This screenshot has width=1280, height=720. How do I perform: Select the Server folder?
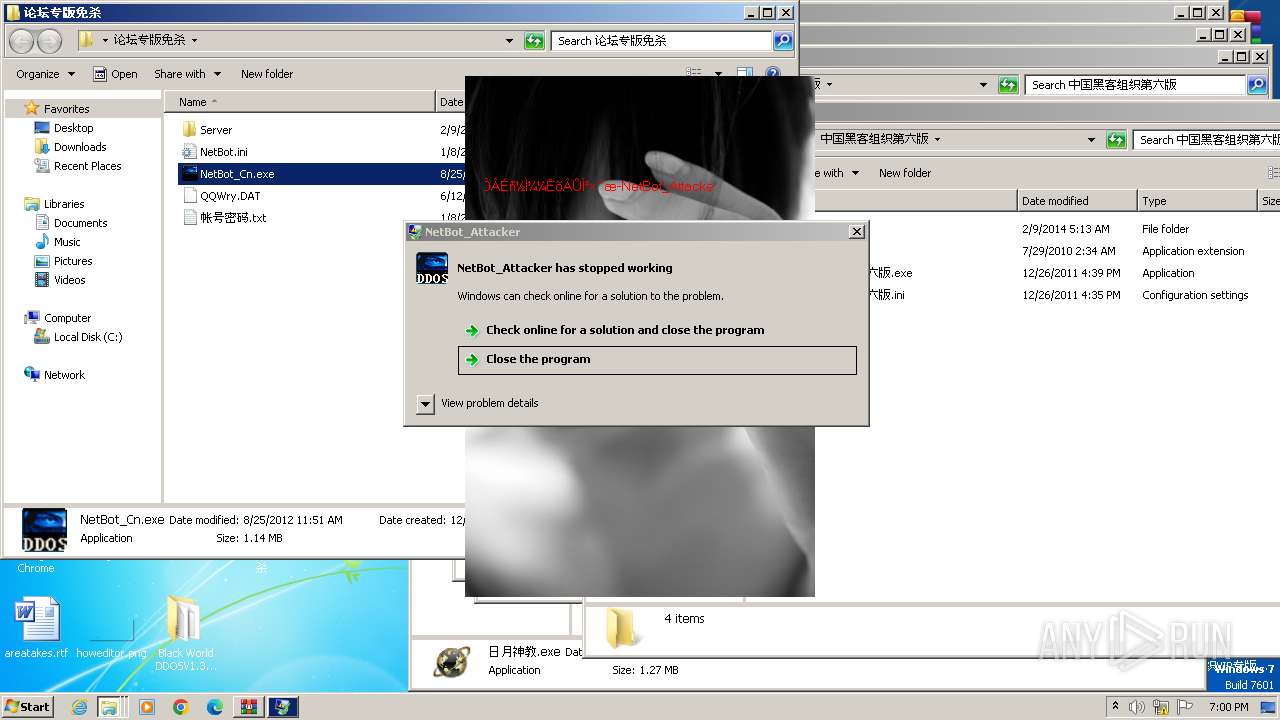[x=215, y=130]
